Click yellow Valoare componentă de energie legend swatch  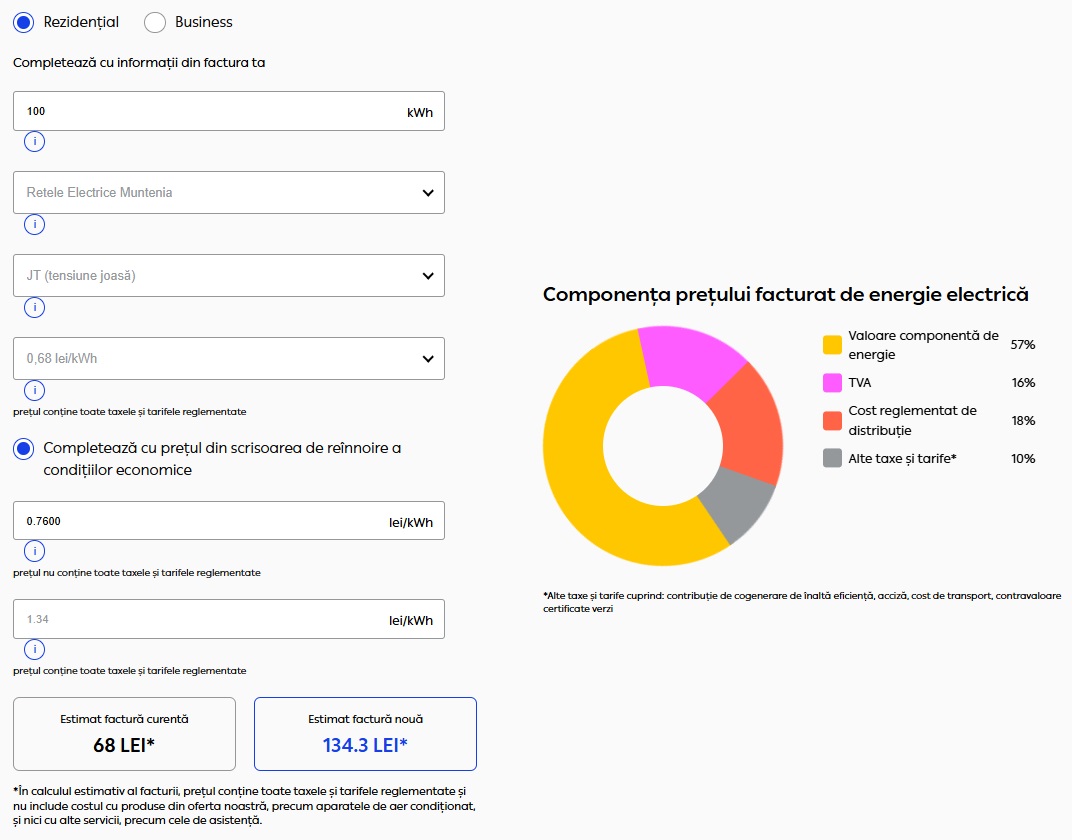coord(832,345)
